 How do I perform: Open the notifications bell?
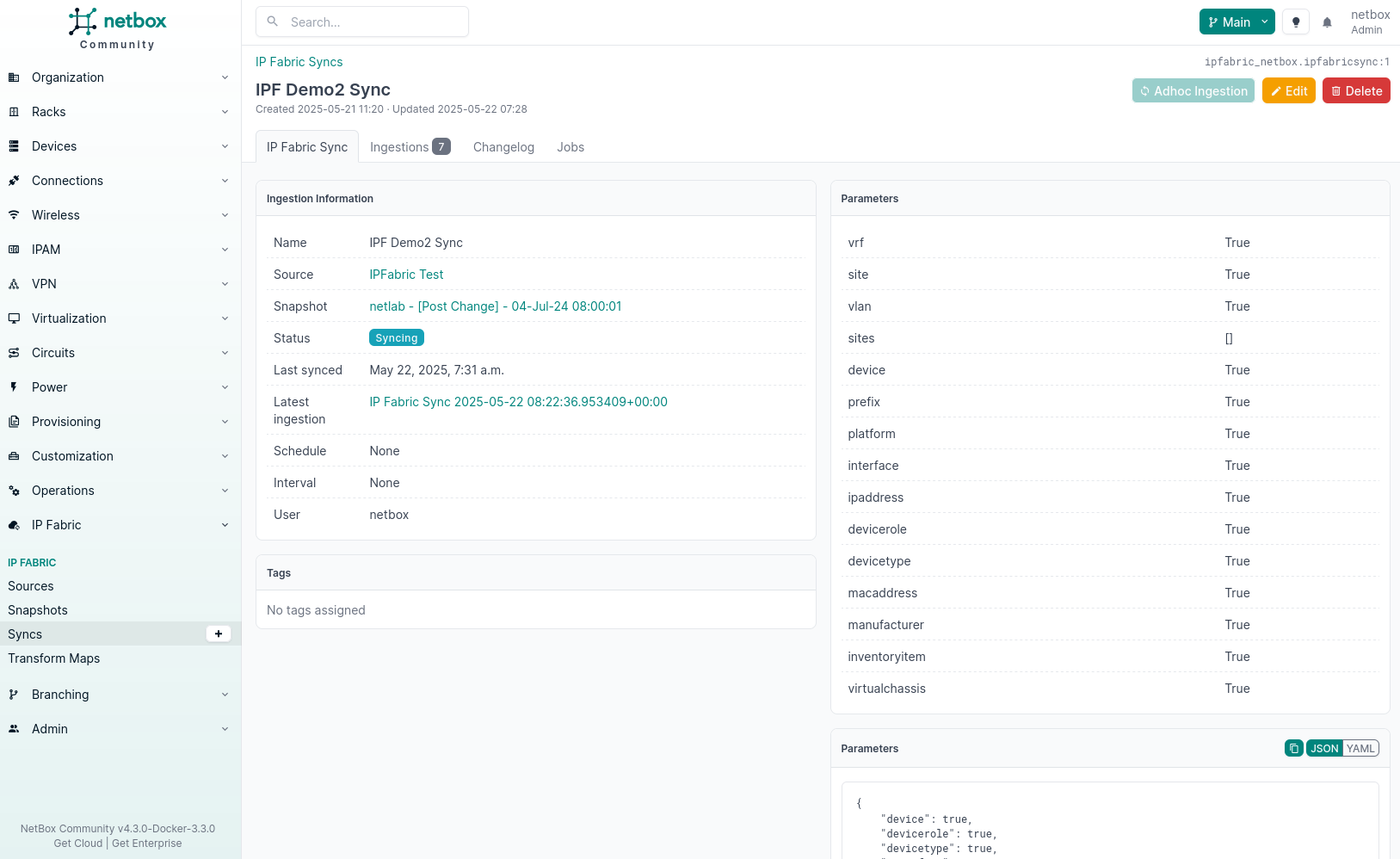coord(1327,22)
